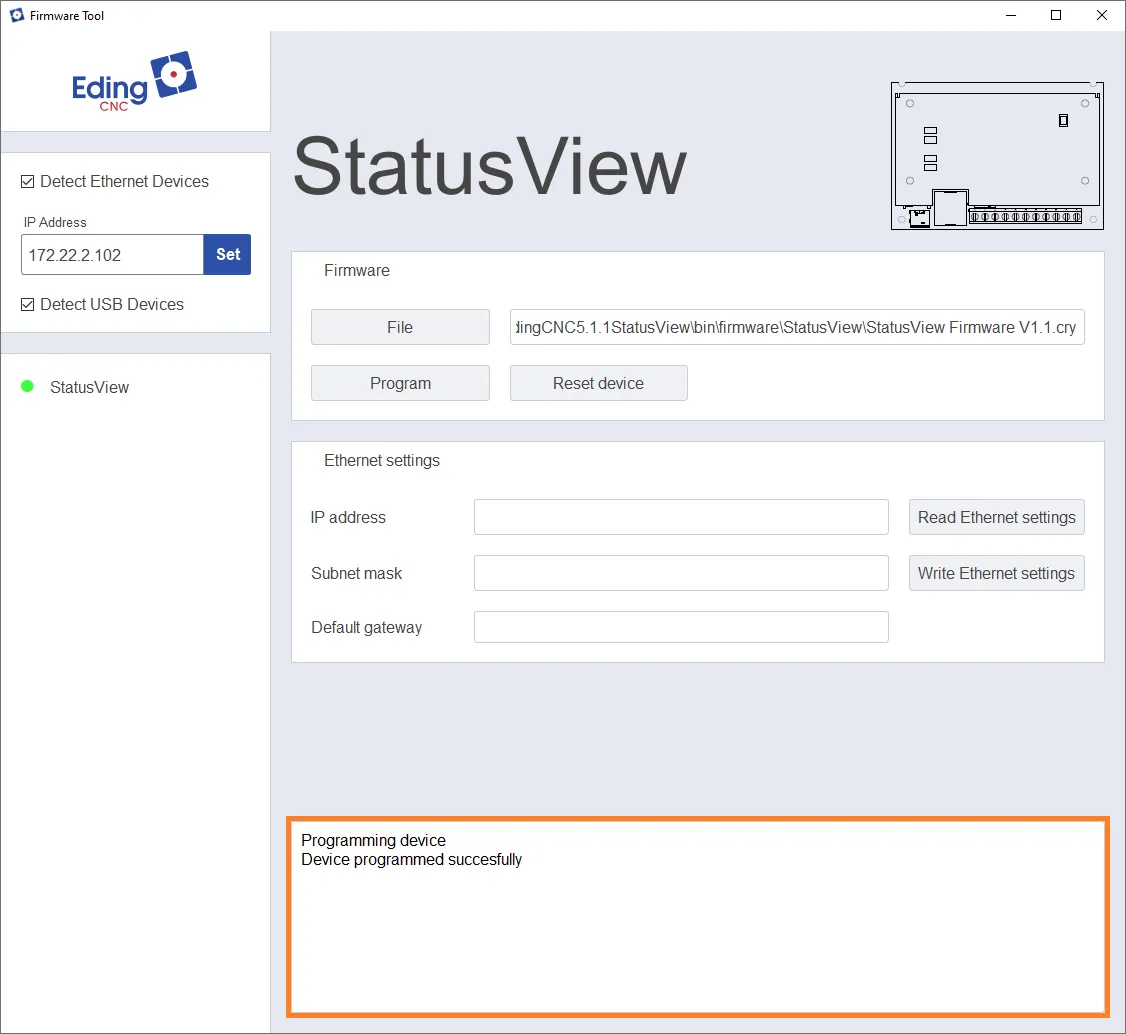This screenshot has width=1126, height=1034.
Task: Click the sidebar IP Address input field
Action: tap(112, 255)
